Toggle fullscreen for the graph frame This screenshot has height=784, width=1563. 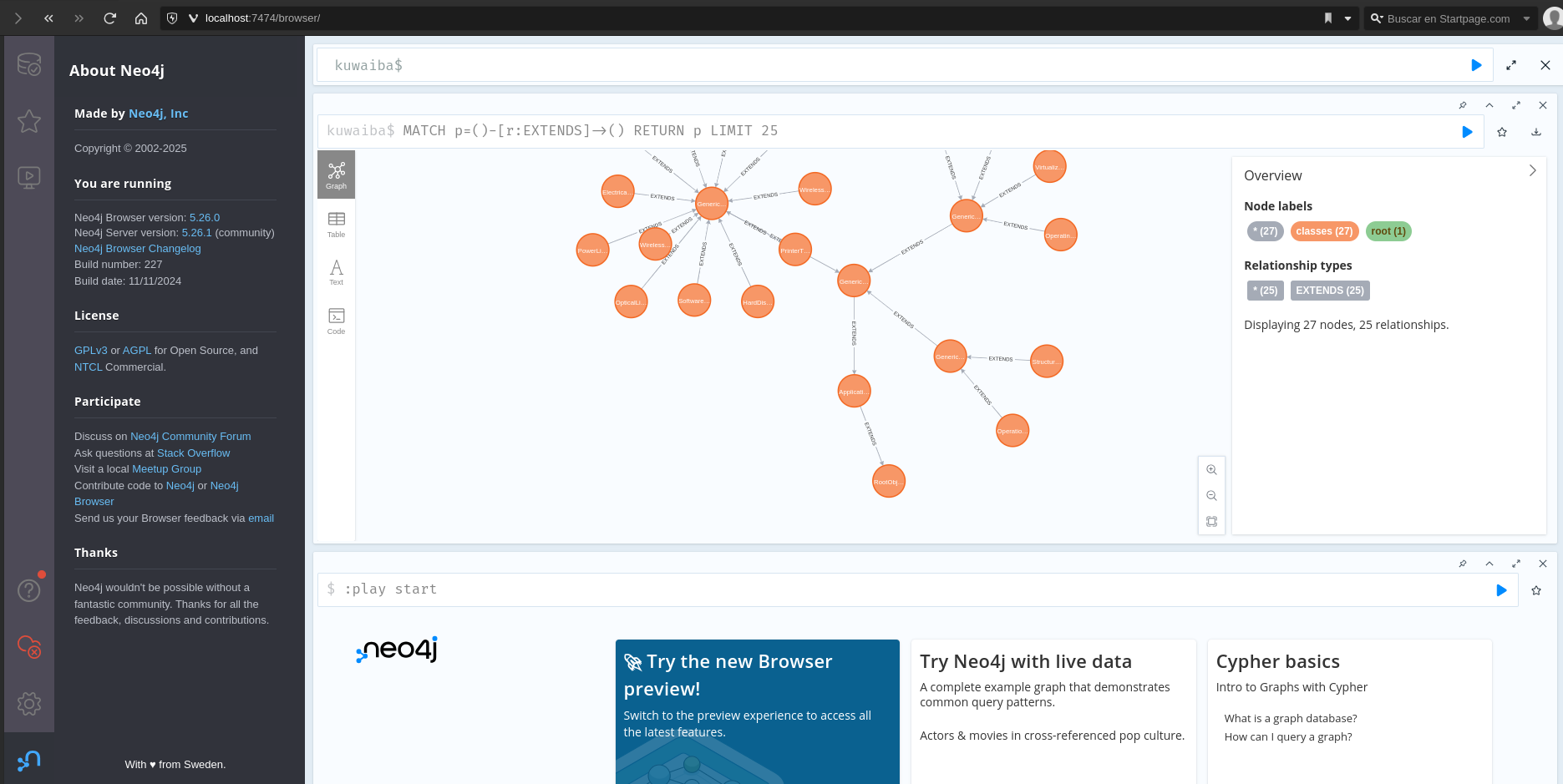[x=1515, y=105]
